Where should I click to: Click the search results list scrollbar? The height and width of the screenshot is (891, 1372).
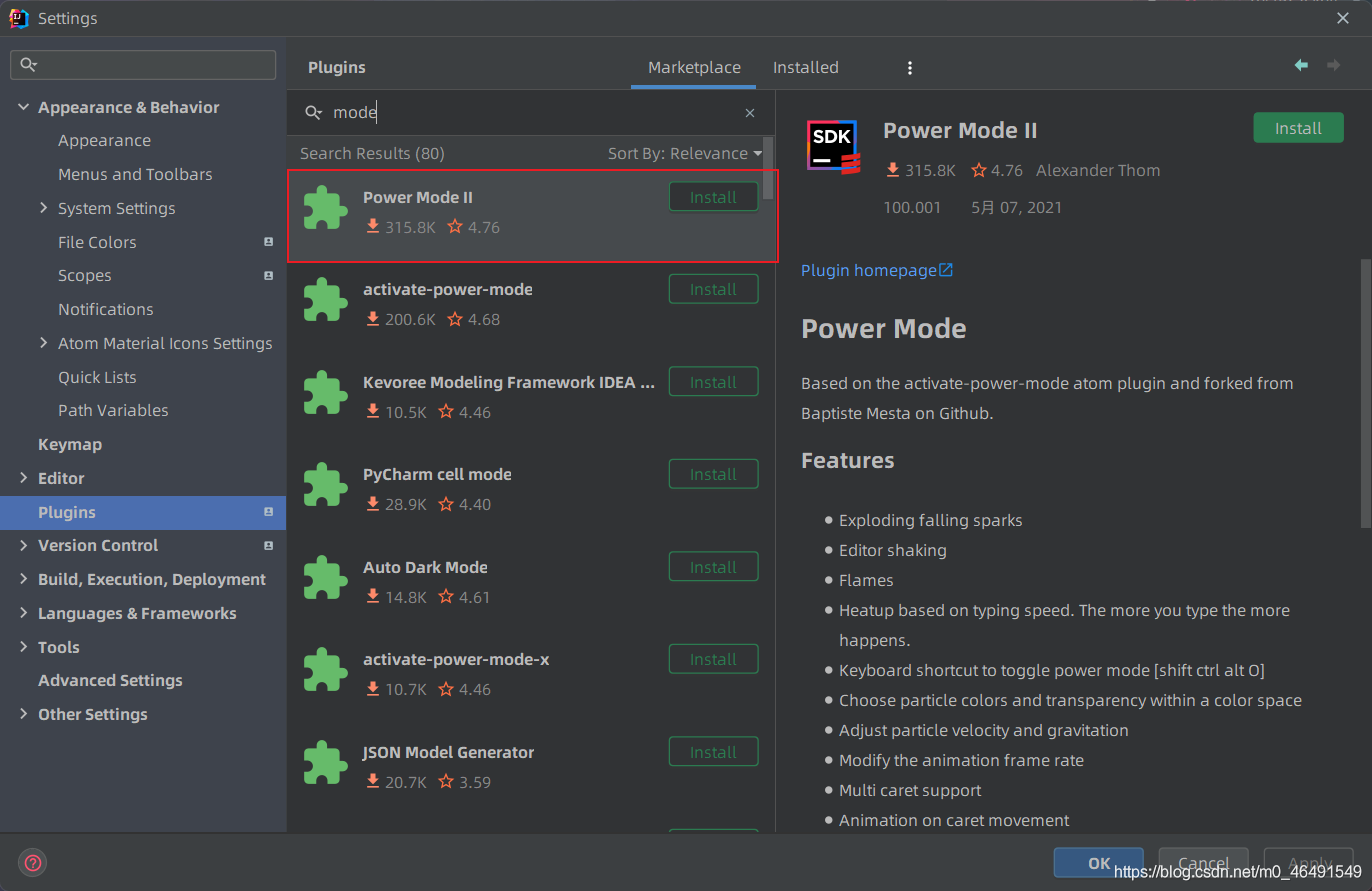click(768, 168)
